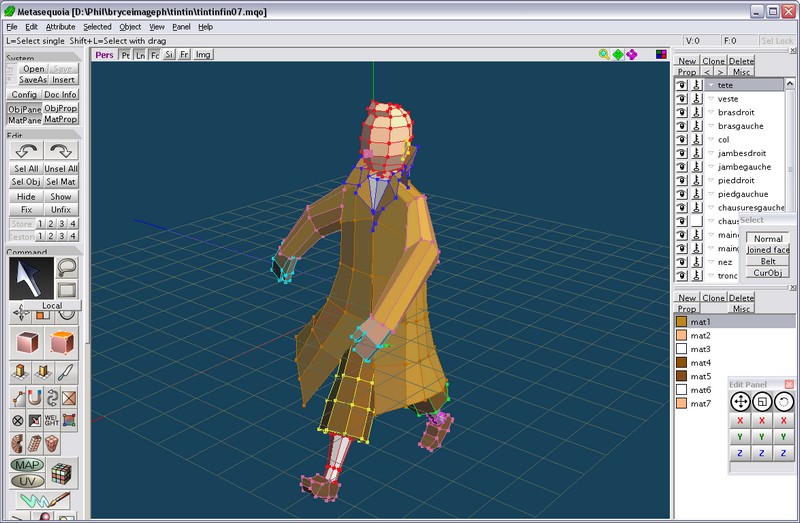Select the mat4 brown color swatch
The height and width of the screenshot is (523, 800).
click(x=681, y=363)
